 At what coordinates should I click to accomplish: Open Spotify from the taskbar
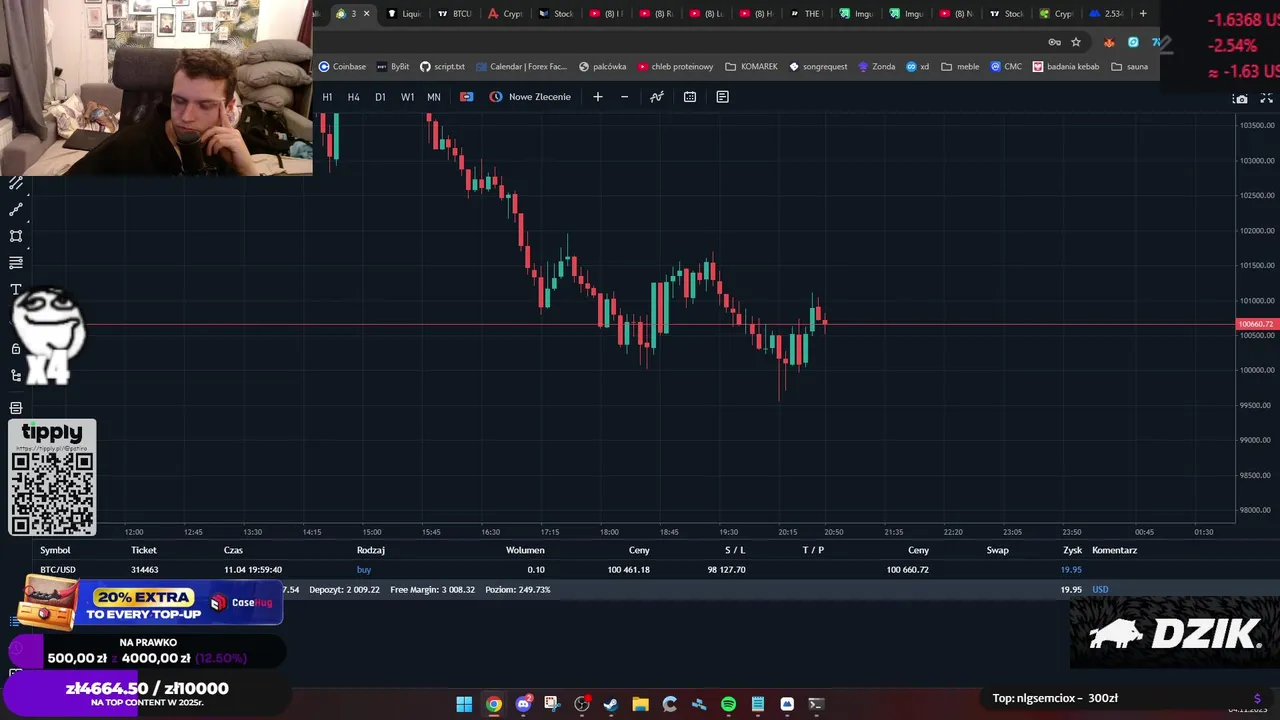coord(728,704)
